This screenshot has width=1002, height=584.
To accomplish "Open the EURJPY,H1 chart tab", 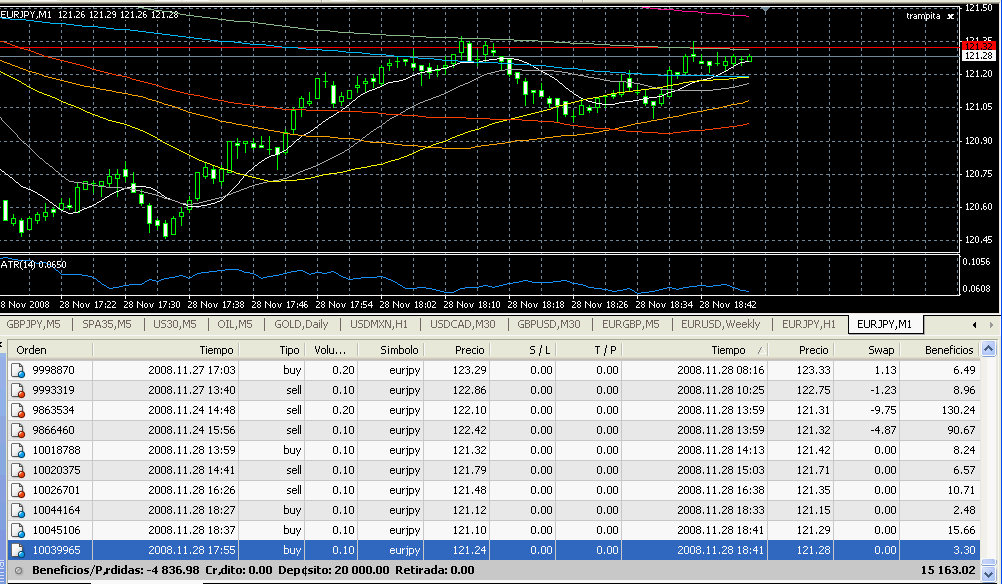I will click(808, 324).
